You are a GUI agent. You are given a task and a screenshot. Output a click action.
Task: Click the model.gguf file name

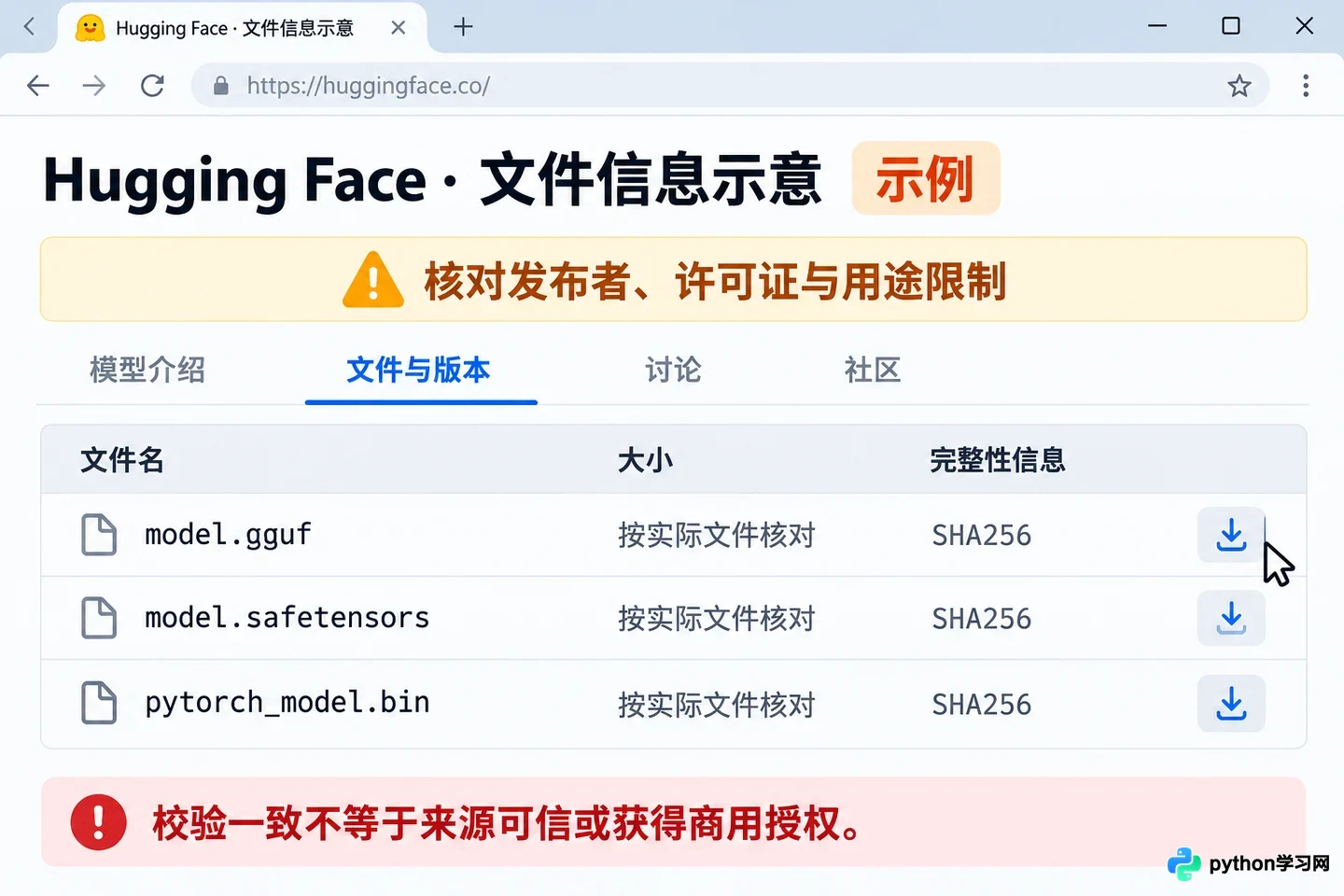pyautogui.click(x=228, y=535)
